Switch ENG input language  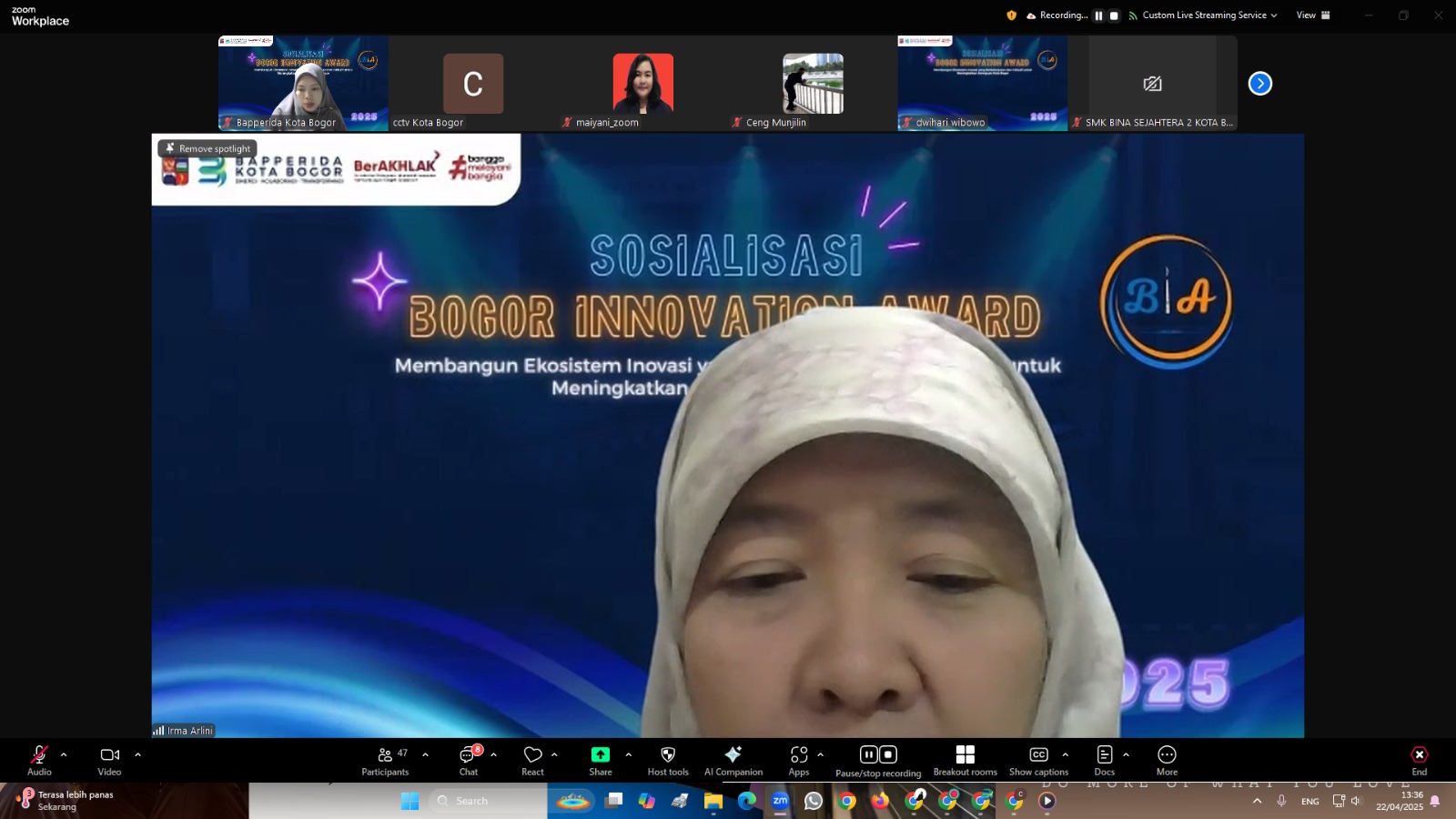[x=1310, y=801]
